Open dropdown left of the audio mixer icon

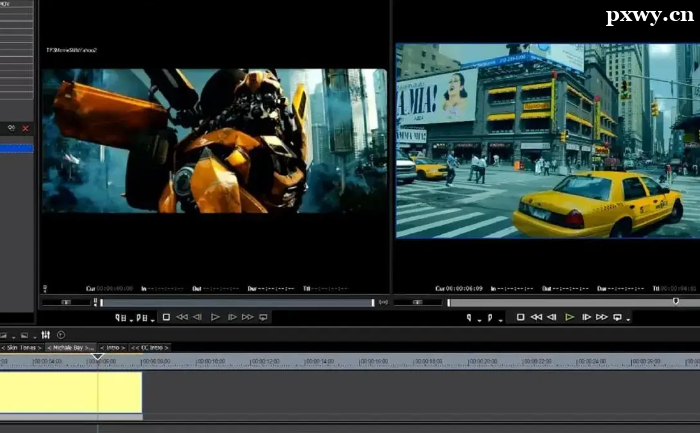34,337
